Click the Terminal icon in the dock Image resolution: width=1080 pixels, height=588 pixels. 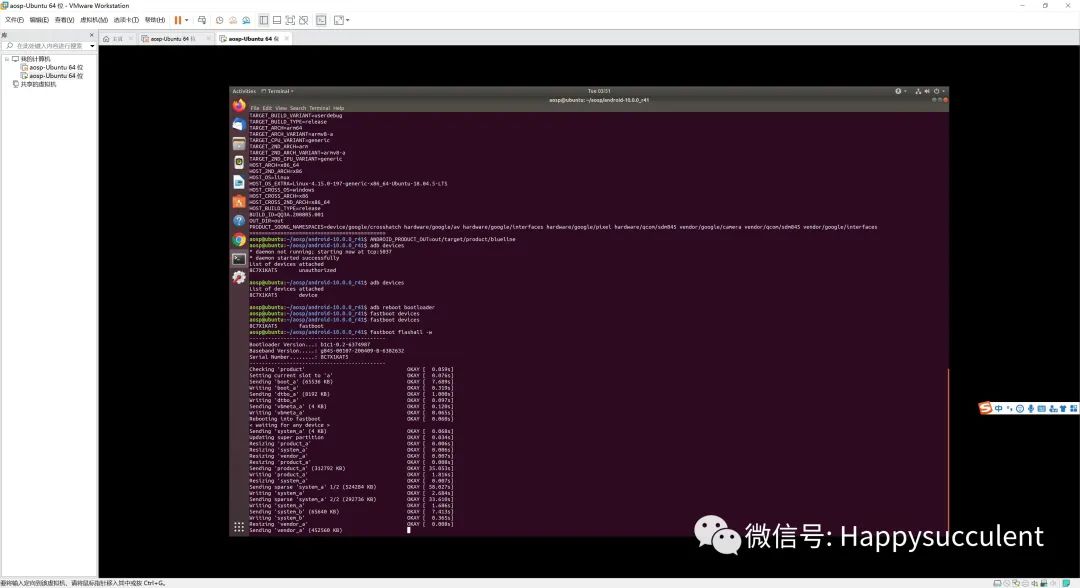click(239, 259)
